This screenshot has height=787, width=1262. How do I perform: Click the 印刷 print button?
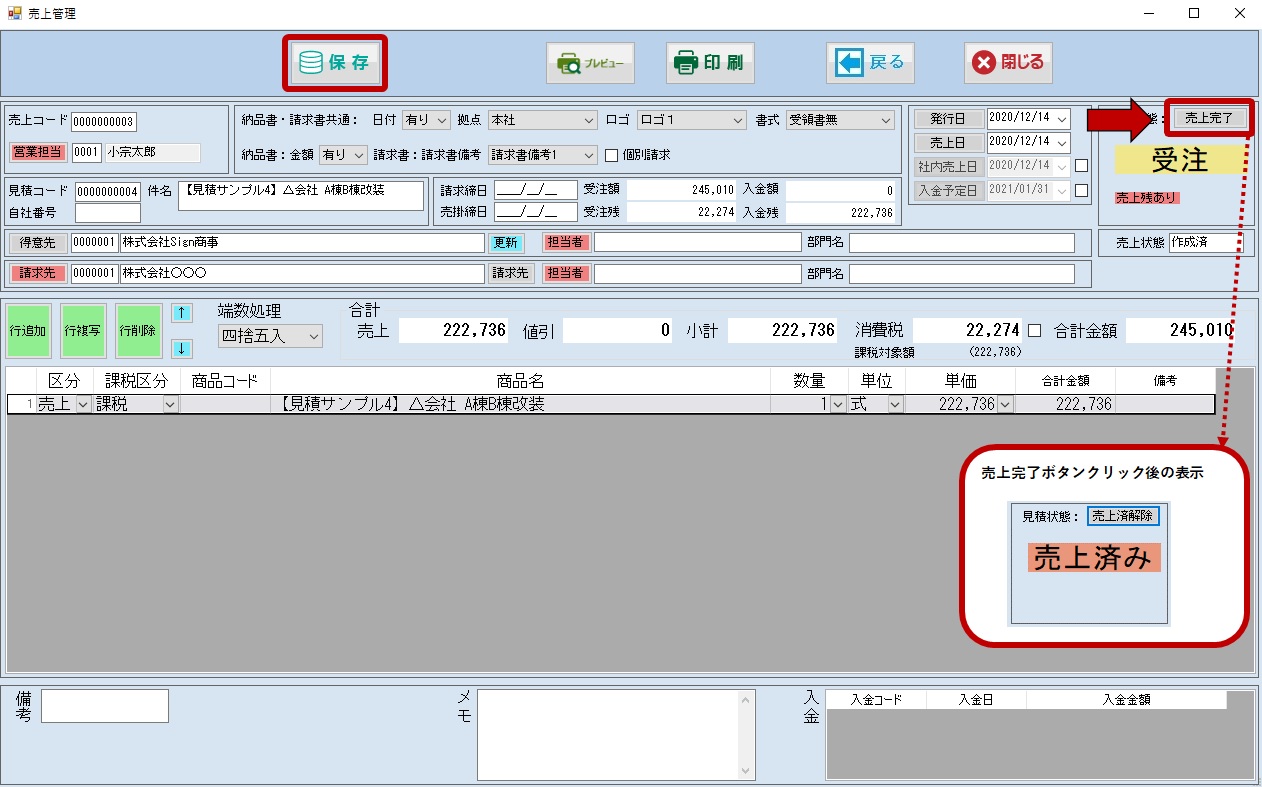pos(709,63)
